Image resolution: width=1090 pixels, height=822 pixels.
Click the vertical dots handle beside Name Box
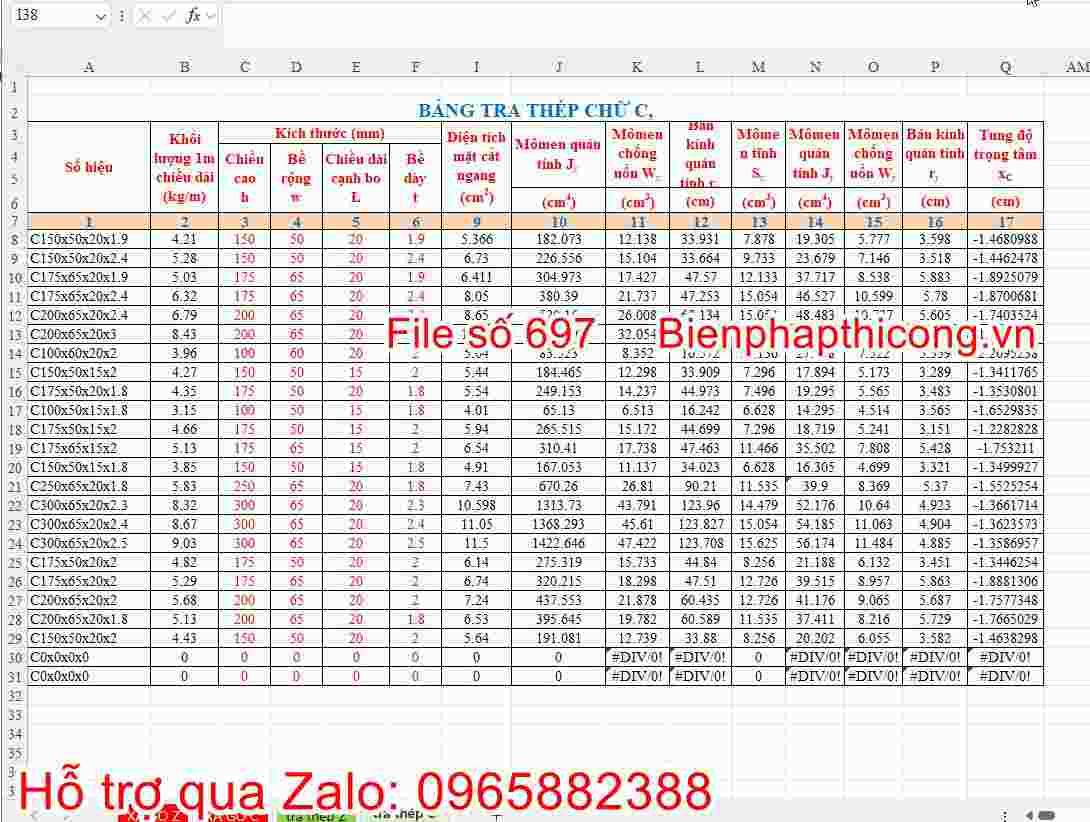pos(121,15)
